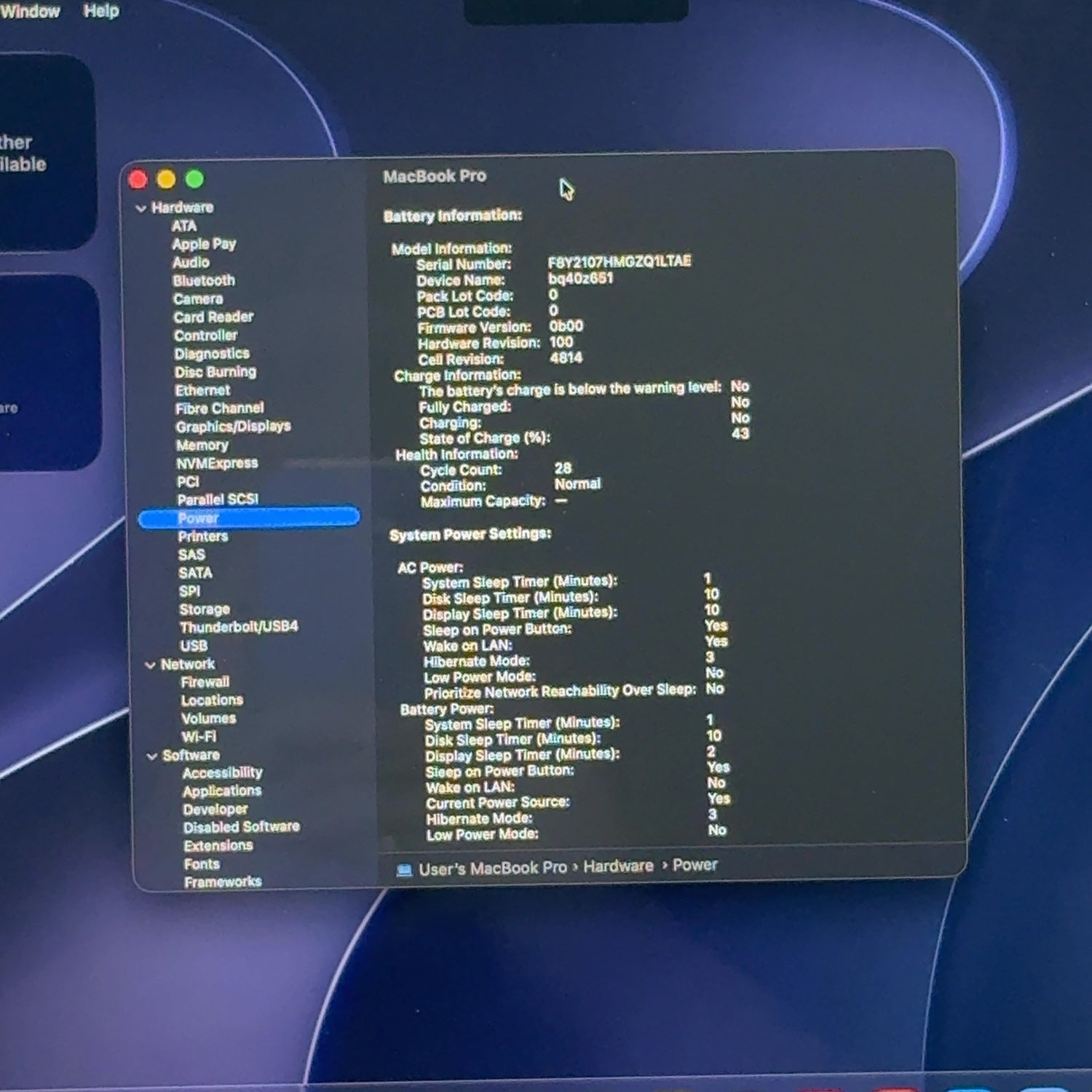Select Disc Burning in the sidebar
This screenshot has height=1092, width=1092.
(x=215, y=372)
